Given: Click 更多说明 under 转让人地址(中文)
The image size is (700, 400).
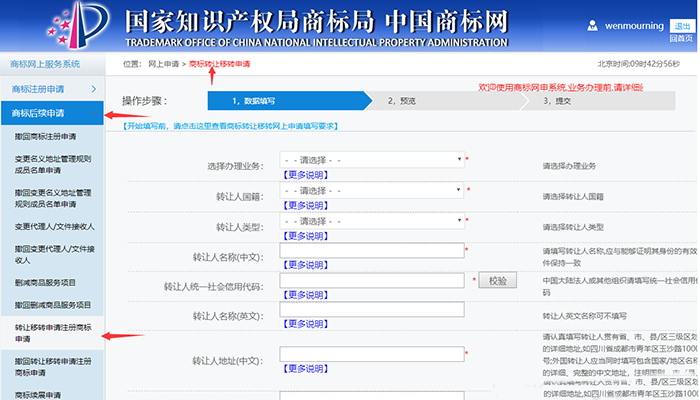Looking at the screenshot, I should pyautogui.click(x=306, y=369).
